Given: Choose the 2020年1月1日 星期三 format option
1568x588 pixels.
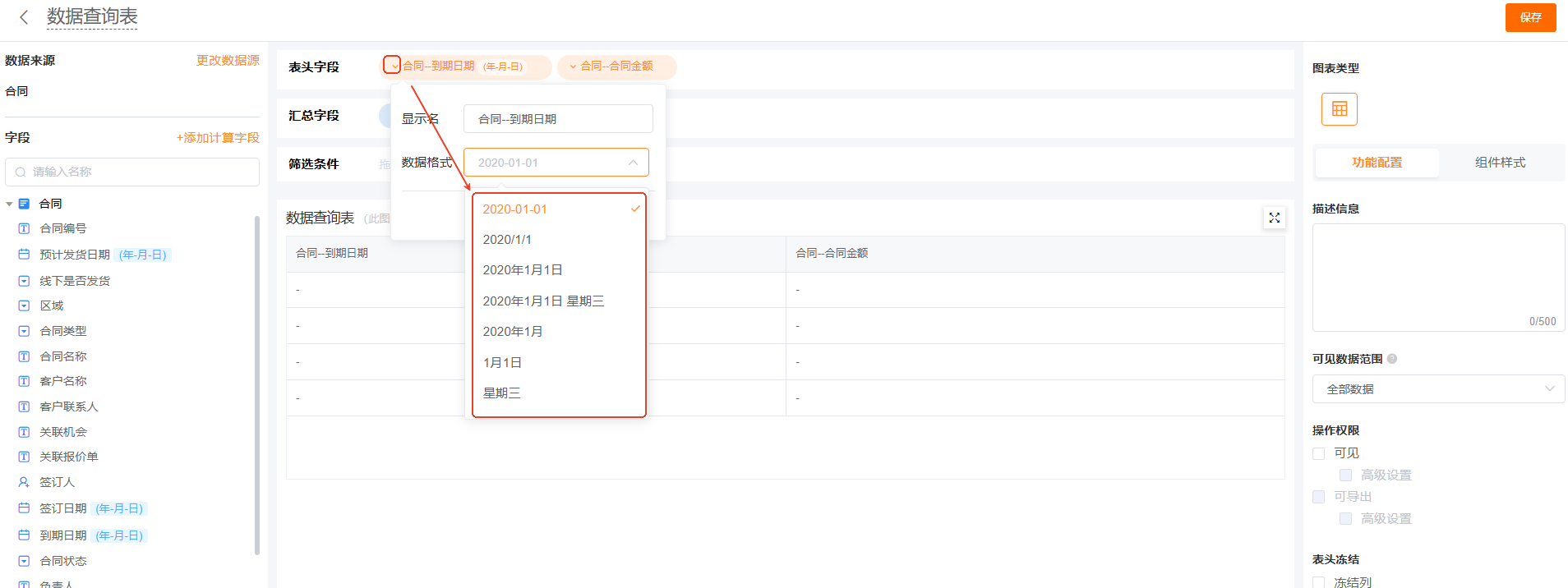Looking at the screenshot, I should pos(543,301).
